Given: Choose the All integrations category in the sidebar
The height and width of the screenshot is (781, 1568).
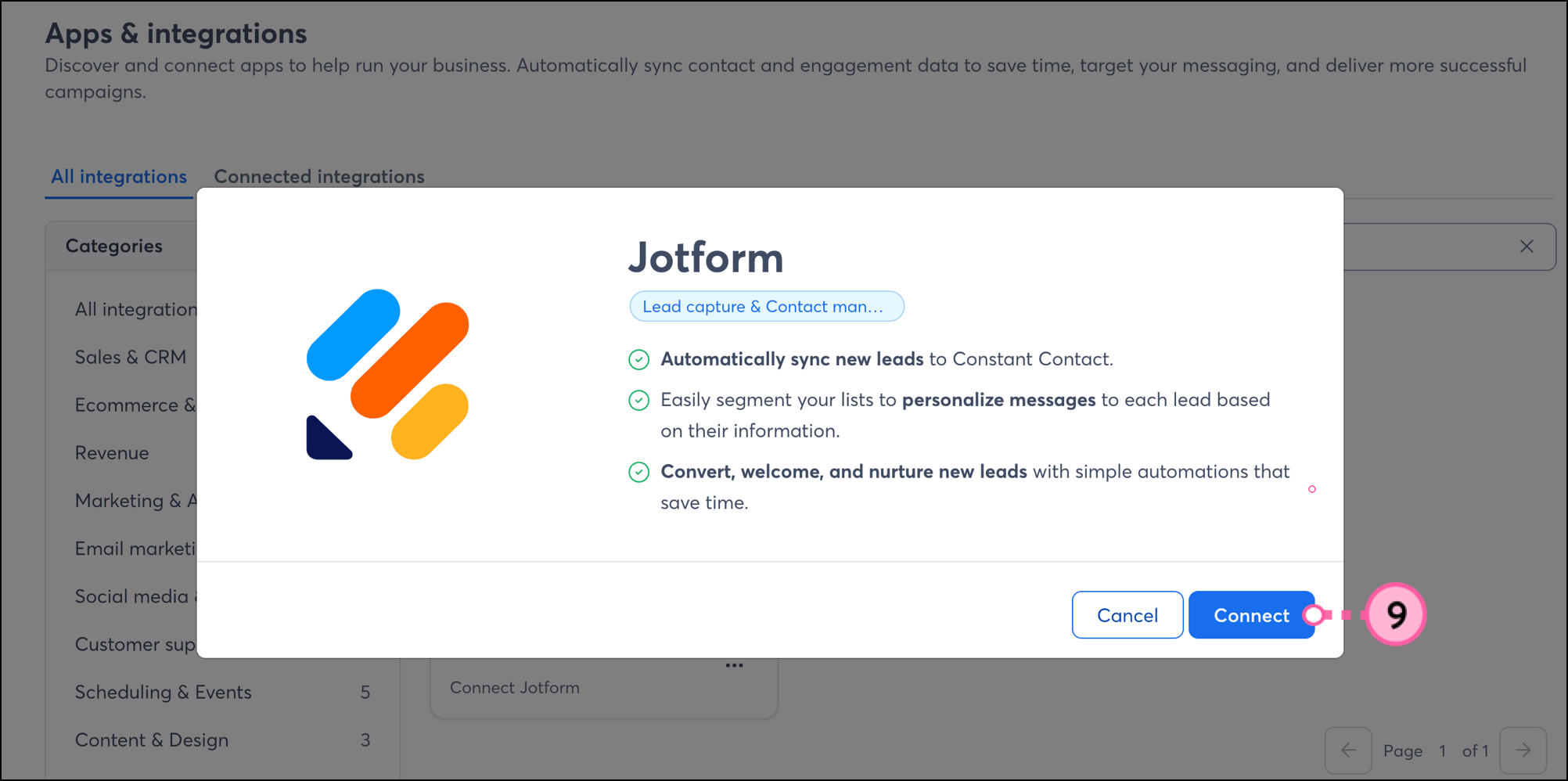Looking at the screenshot, I should [136, 309].
